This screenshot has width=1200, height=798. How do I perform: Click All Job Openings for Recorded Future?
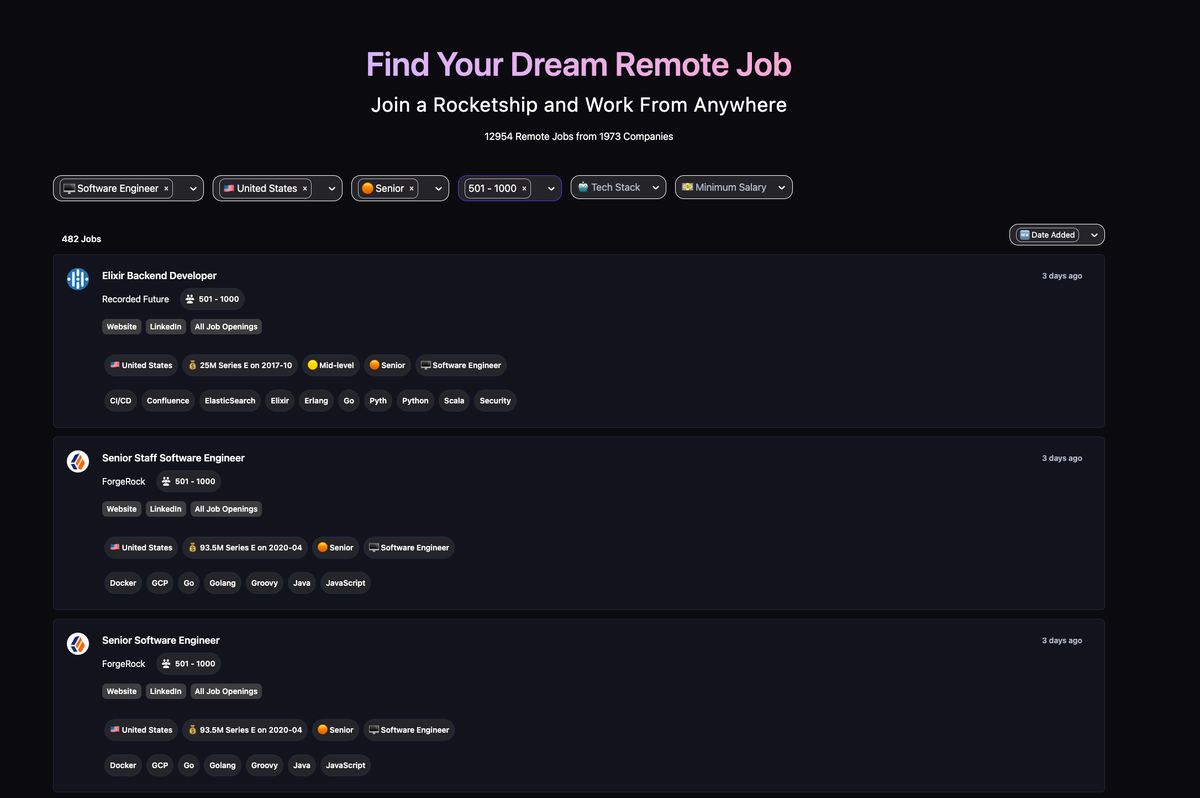coord(226,326)
